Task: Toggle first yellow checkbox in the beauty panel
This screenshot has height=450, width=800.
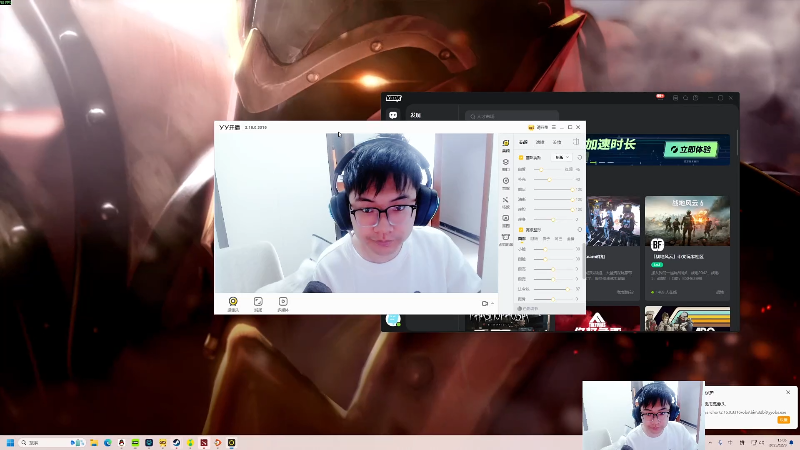Action: pos(521,158)
